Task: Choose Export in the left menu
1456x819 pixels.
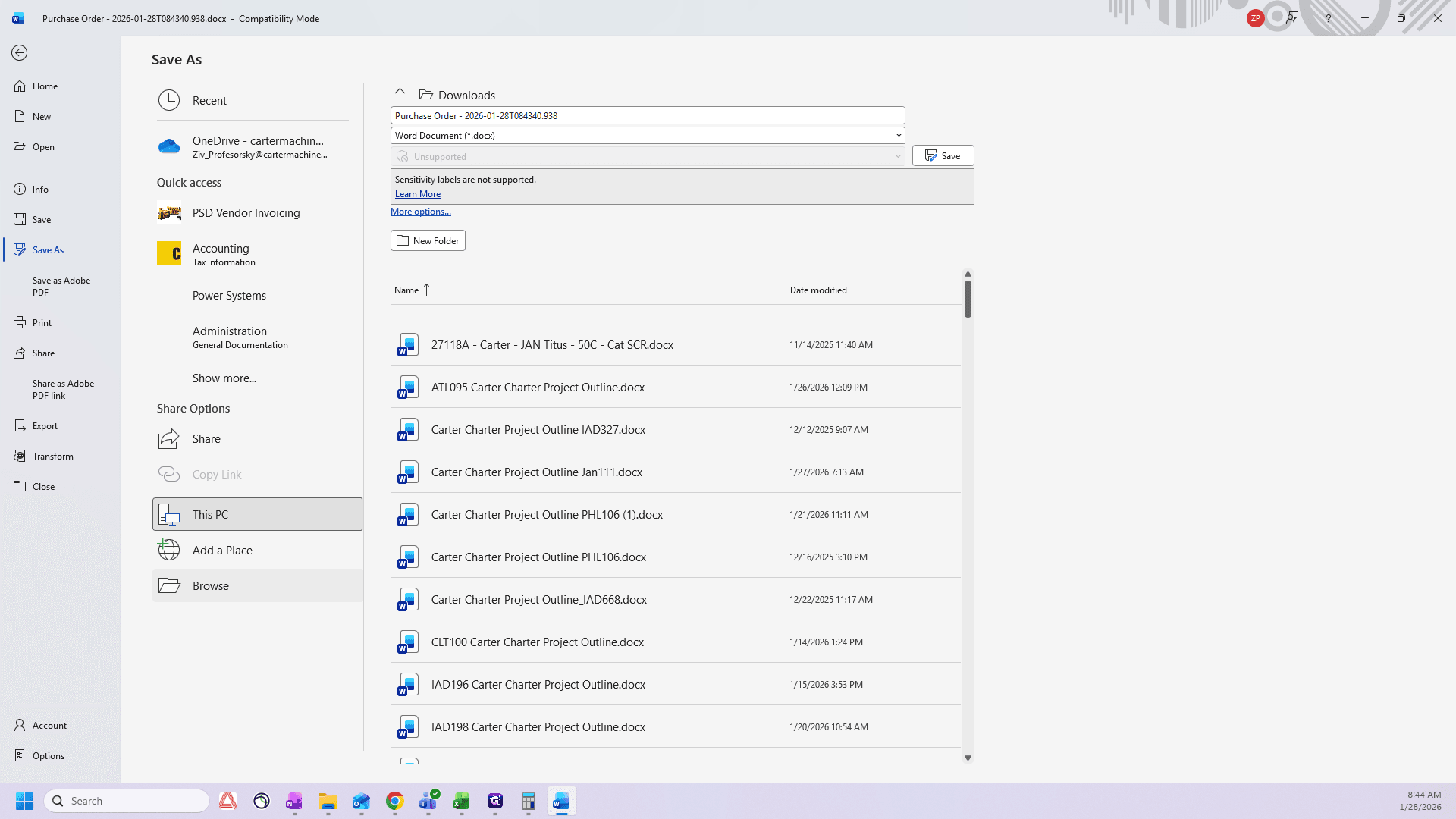Action: 45,426
